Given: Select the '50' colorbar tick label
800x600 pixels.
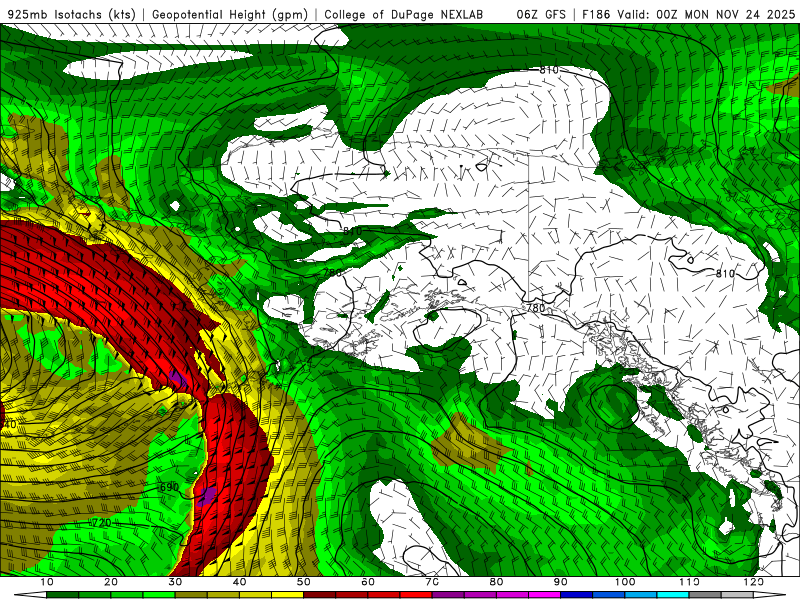Looking at the screenshot, I should [x=304, y=582].
